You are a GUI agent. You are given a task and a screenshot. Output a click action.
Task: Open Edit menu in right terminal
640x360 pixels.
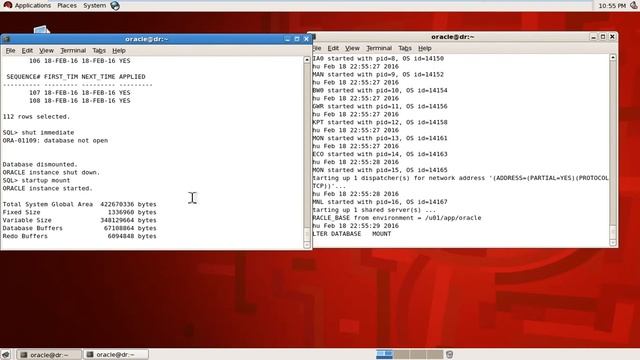pyautogui.click(x=333, y=48)
